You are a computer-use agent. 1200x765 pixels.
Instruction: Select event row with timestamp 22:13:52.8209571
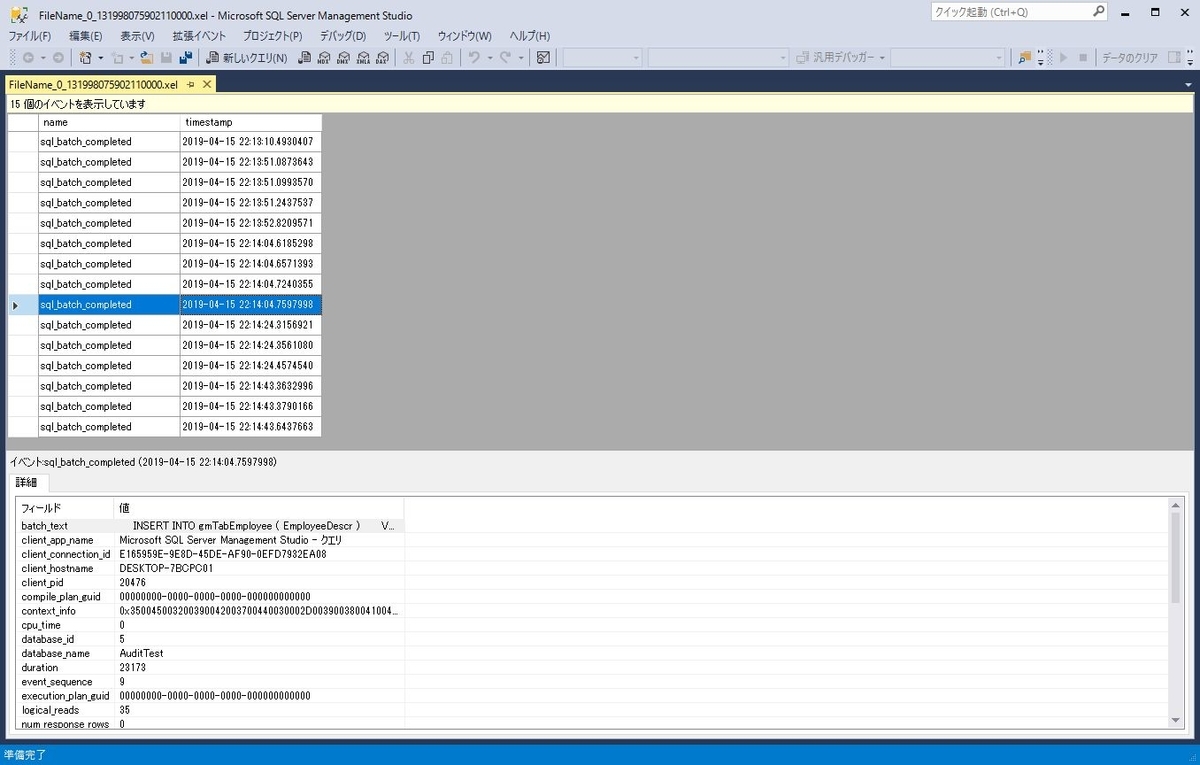165,223
